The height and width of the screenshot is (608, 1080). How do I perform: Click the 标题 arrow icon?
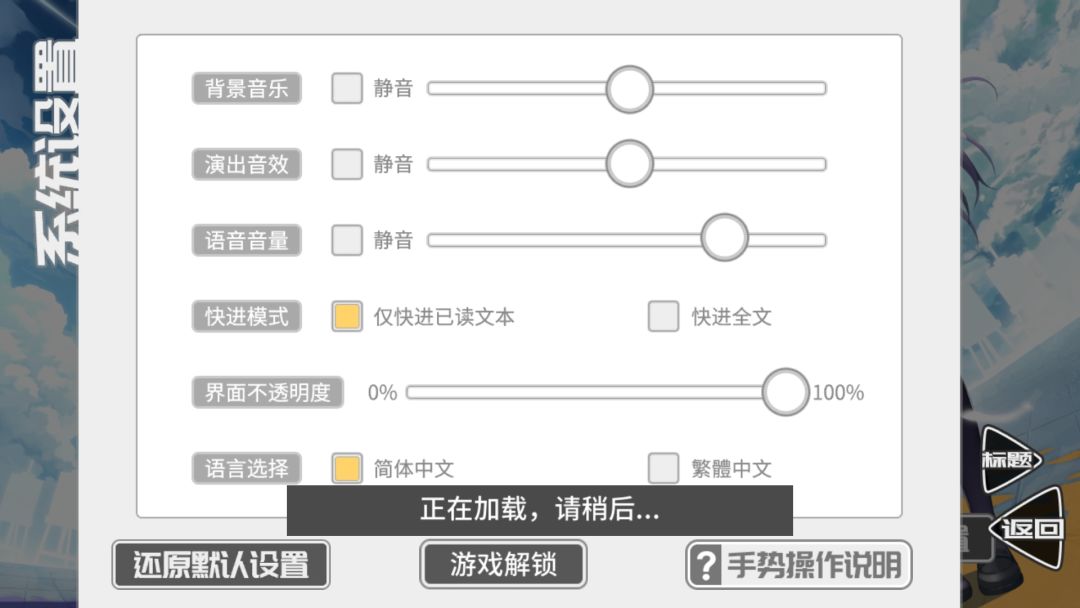1011,459
